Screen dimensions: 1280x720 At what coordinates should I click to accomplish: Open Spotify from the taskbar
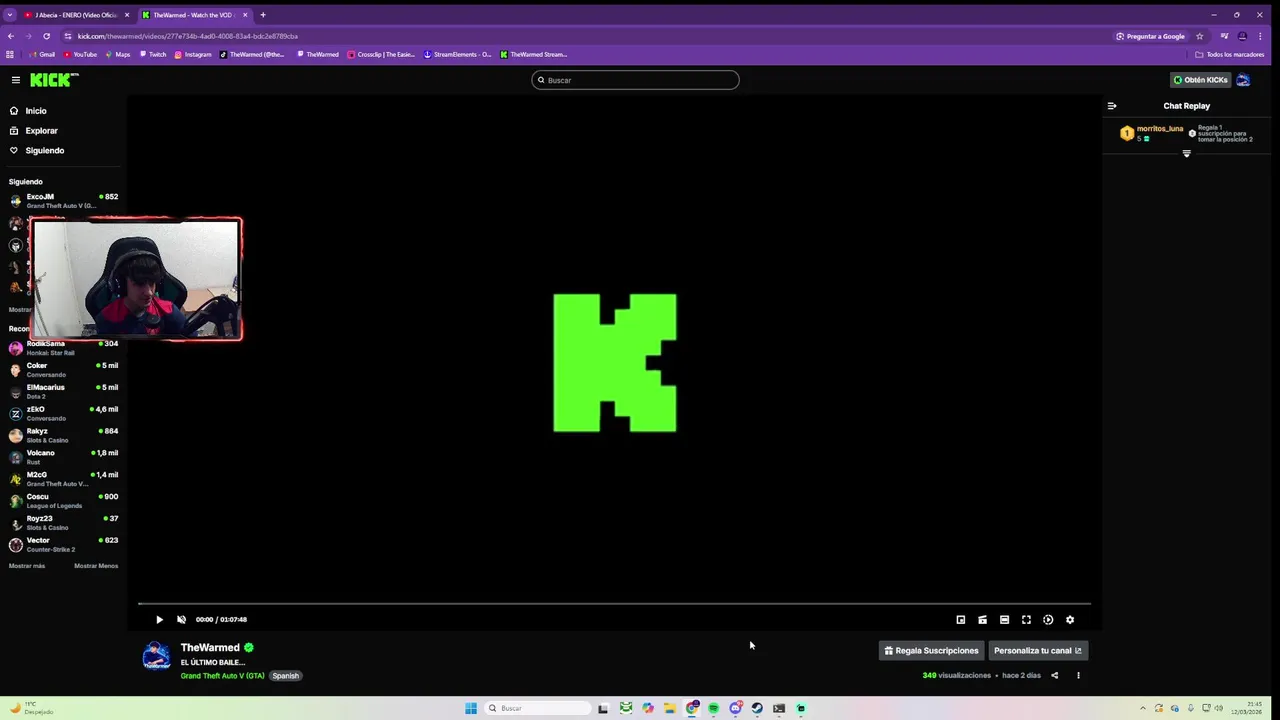pos(713,708)
